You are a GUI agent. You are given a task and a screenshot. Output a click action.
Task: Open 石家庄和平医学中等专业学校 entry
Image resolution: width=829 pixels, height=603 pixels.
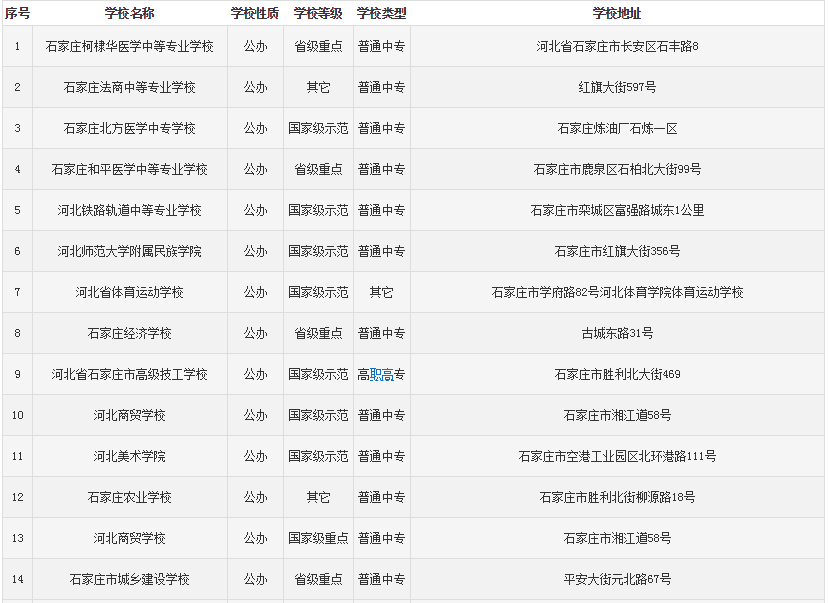point(130,170)
